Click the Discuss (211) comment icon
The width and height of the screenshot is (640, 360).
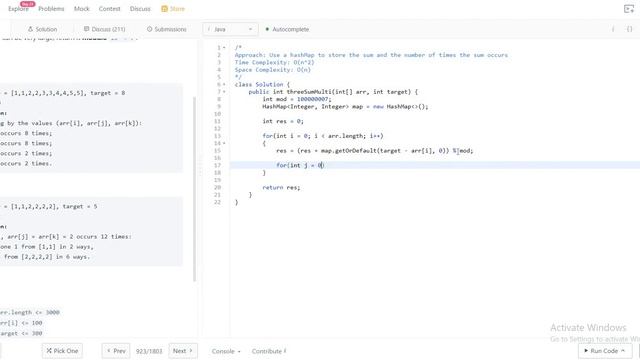pos(87,29)
